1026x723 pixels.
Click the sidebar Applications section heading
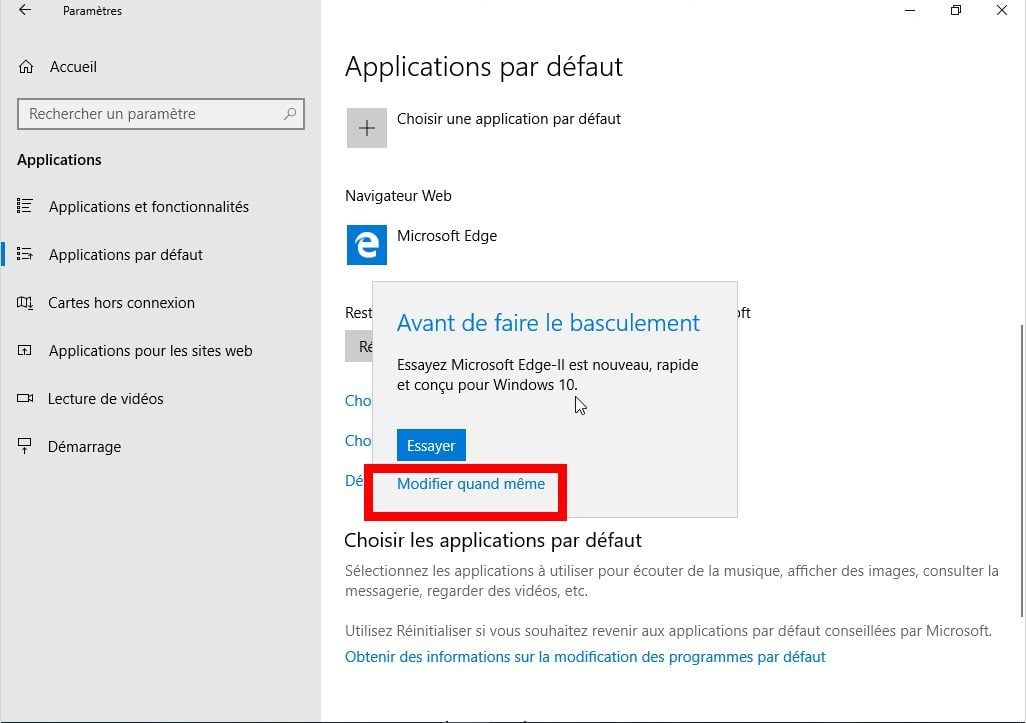[59, 160]
